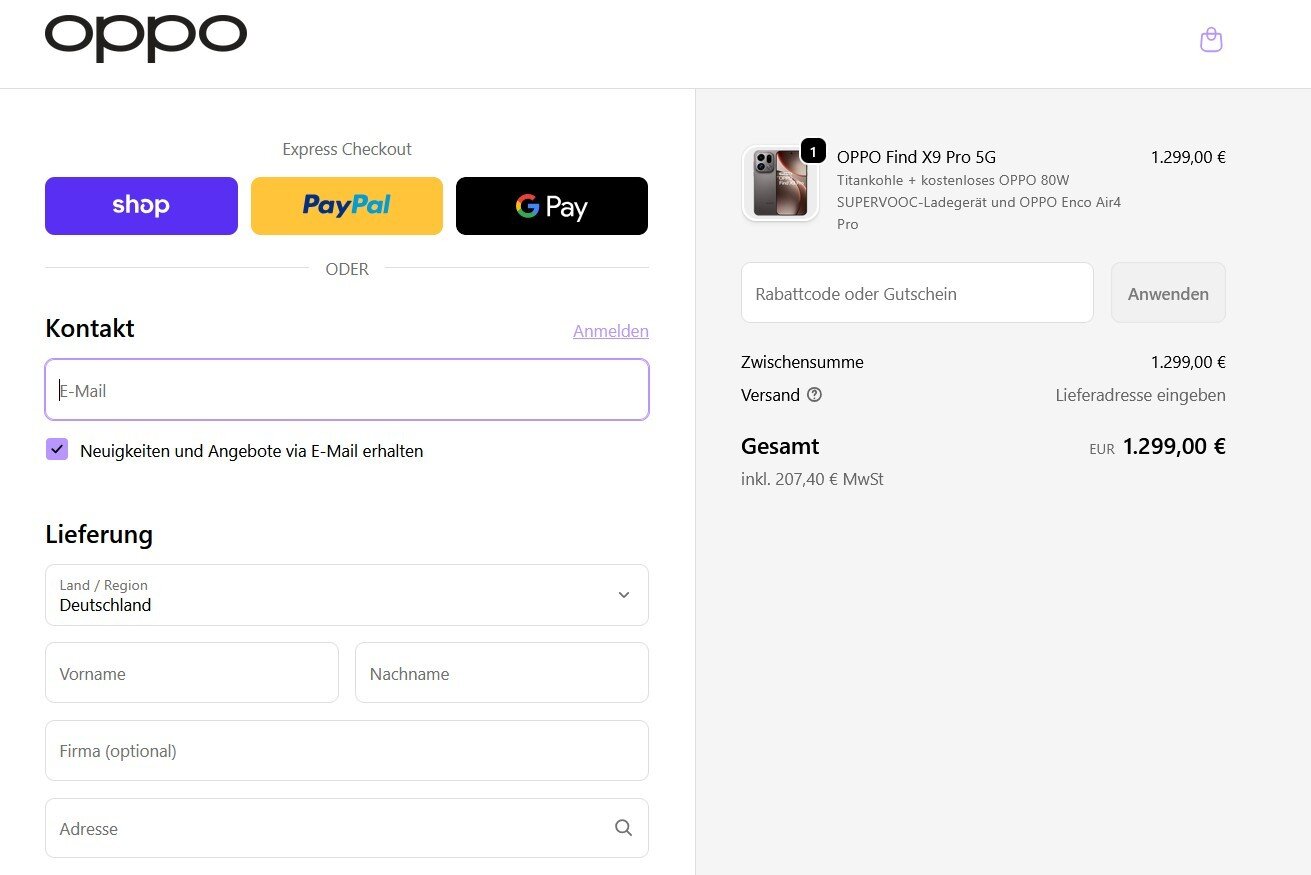Click the OPPO logo
This screenshot has width=1311, height=875.
click(146, 39)
